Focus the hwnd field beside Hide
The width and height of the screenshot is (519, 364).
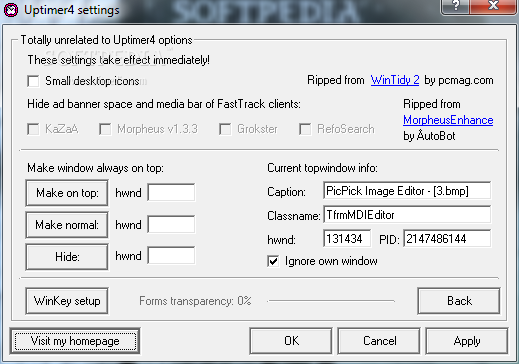click(171, 256)
